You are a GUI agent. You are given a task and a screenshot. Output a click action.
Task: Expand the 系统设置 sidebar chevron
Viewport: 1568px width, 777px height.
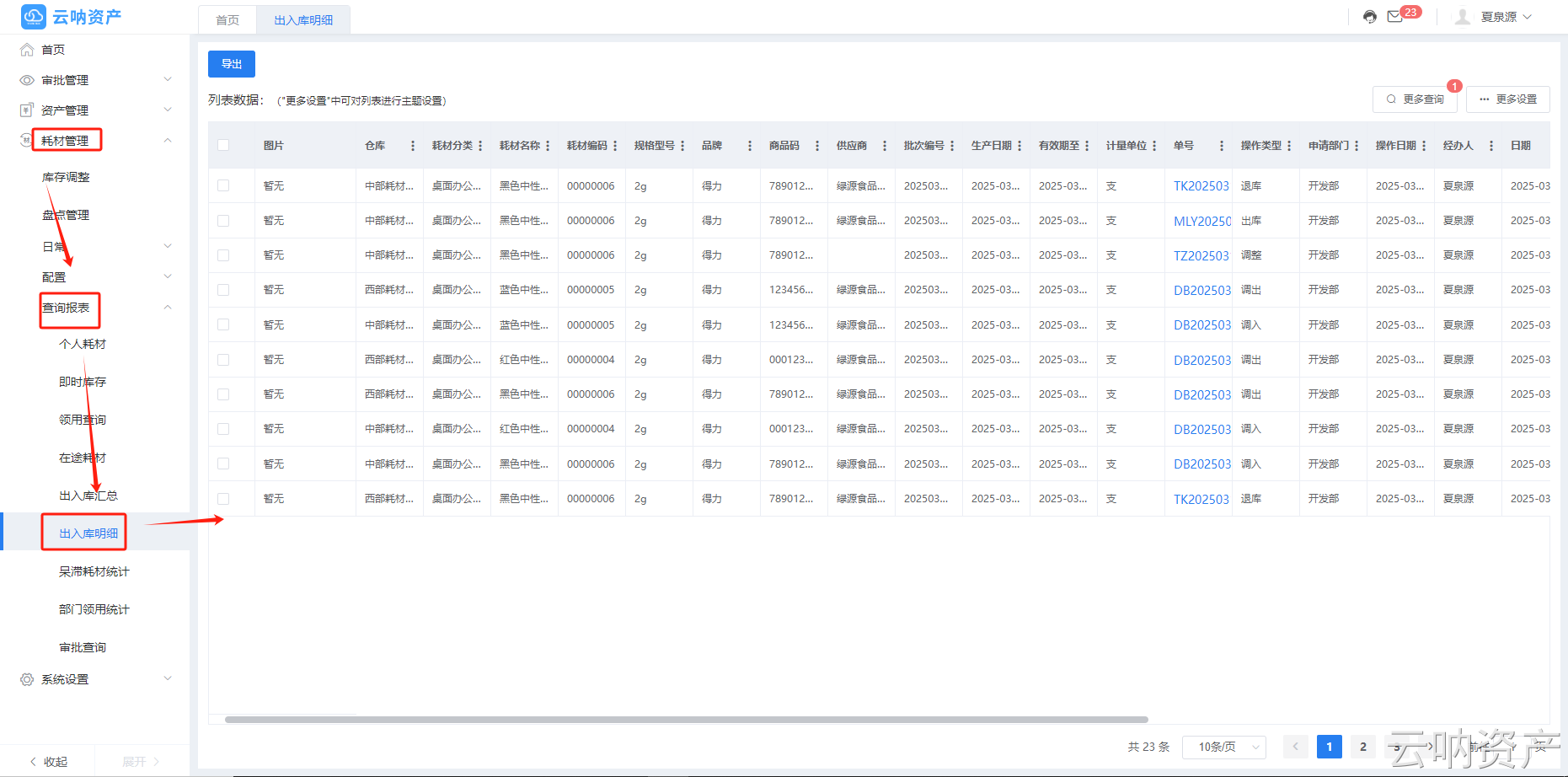[168, 678]
